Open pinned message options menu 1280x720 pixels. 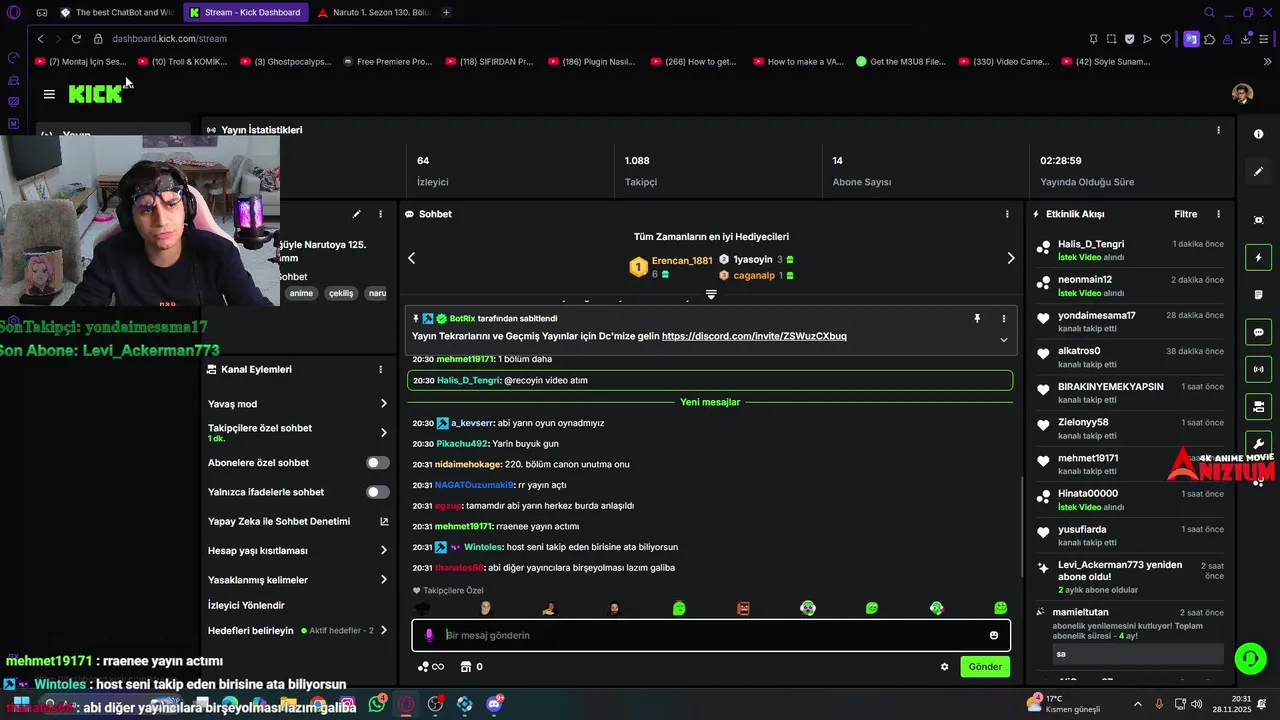click(1003, 318)
